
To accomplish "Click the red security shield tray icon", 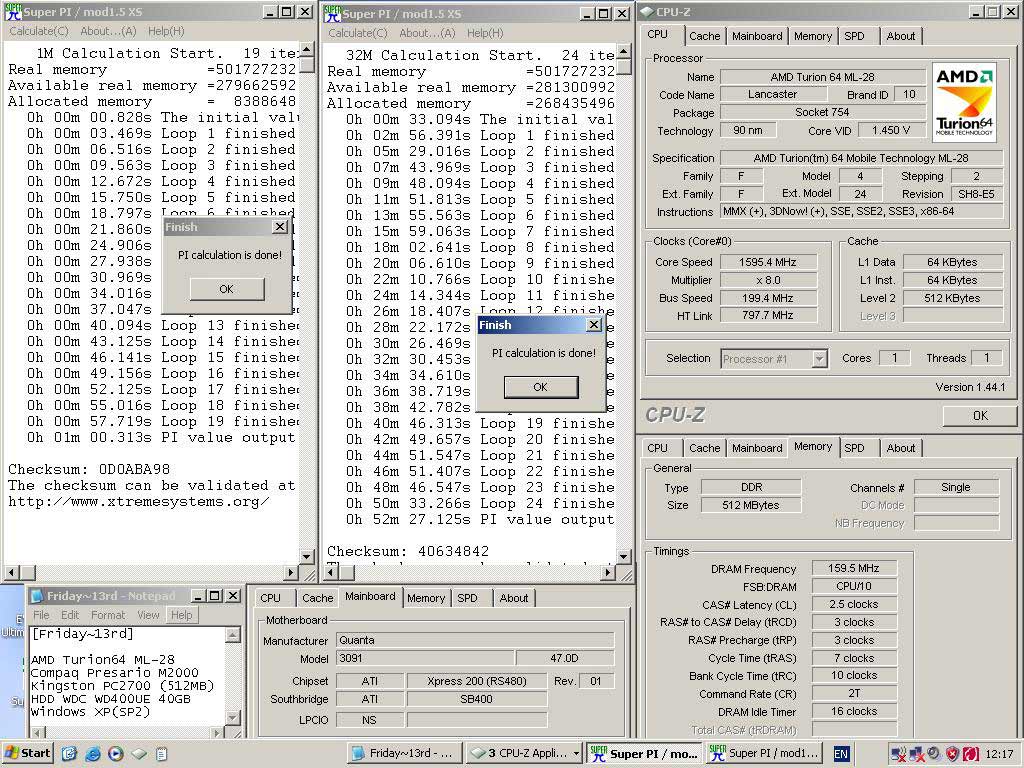I will pos(953,754).
